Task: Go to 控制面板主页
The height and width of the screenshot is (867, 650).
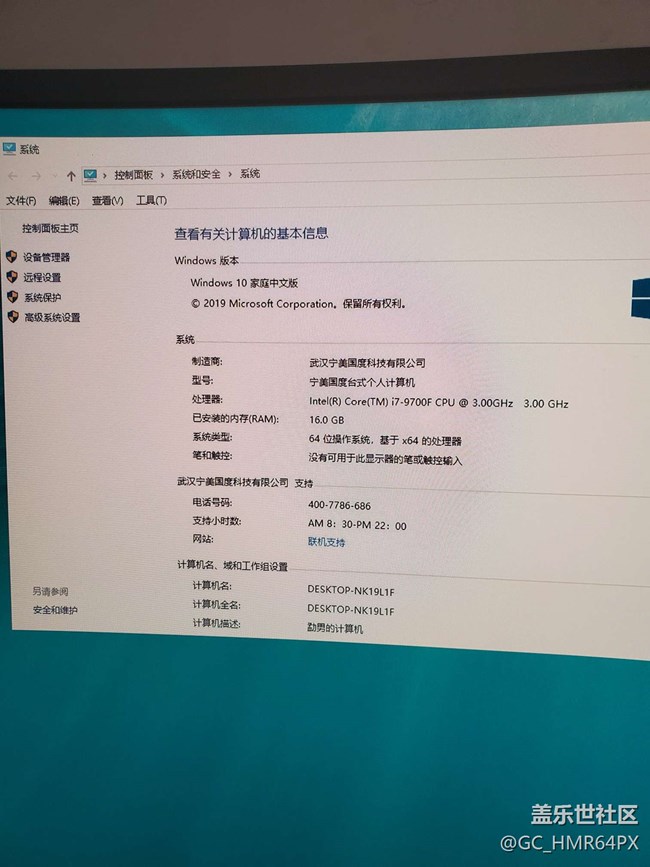Action: pos(50,228)
